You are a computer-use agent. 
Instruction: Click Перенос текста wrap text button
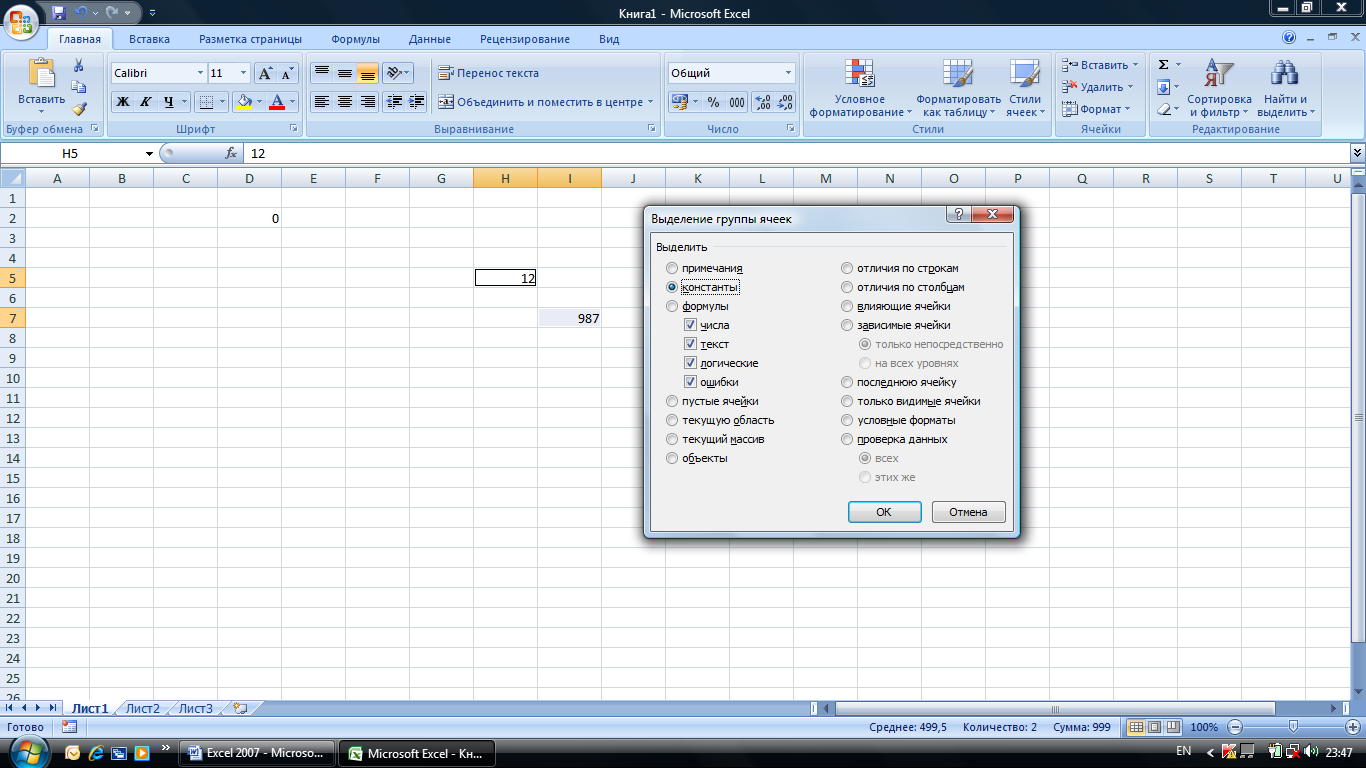click(x=489, y=73)
